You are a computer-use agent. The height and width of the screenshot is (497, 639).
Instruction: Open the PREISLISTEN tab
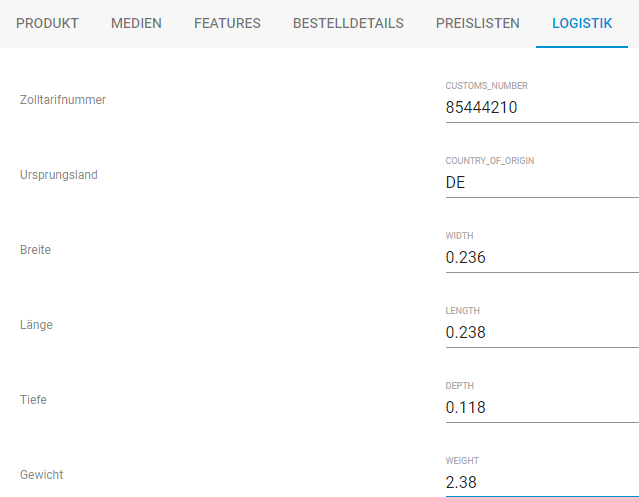478,23
